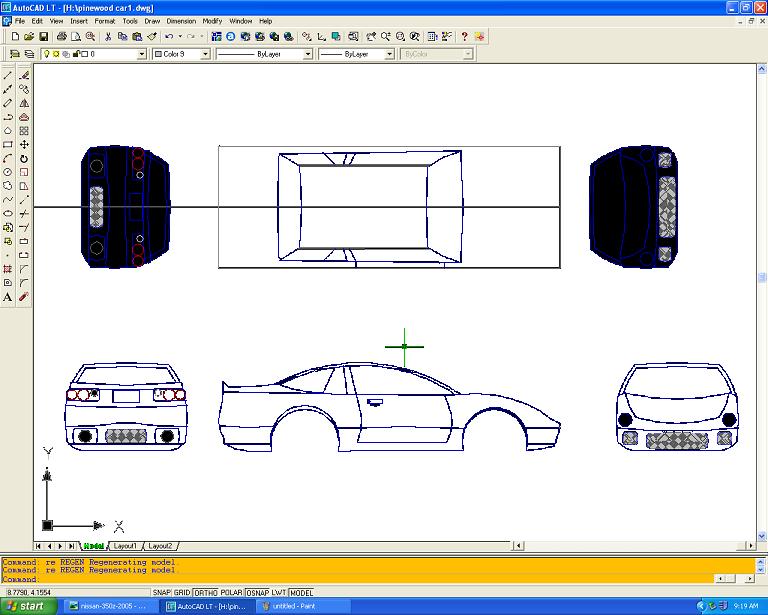Toggle SNAP mode in status bar
This screenshot has height=615, width=768.
[x=162, y=592]
